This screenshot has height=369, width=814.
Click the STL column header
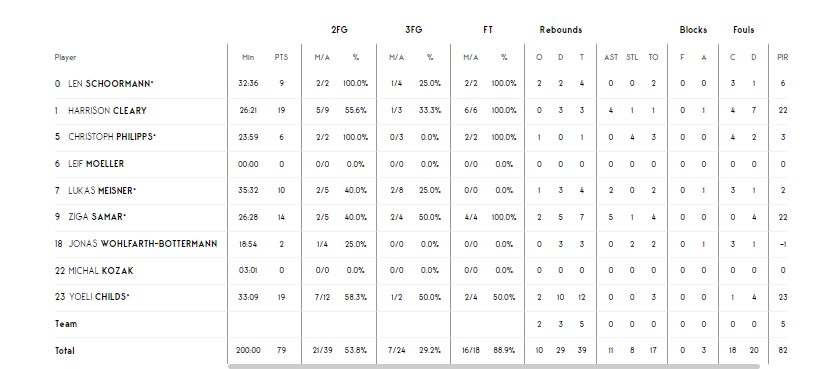(632, 58)
